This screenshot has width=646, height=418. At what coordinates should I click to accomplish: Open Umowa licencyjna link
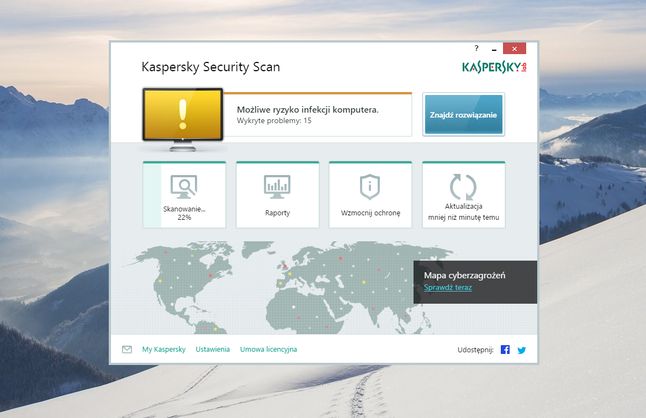pyautogui.click(x=268, y=349)
